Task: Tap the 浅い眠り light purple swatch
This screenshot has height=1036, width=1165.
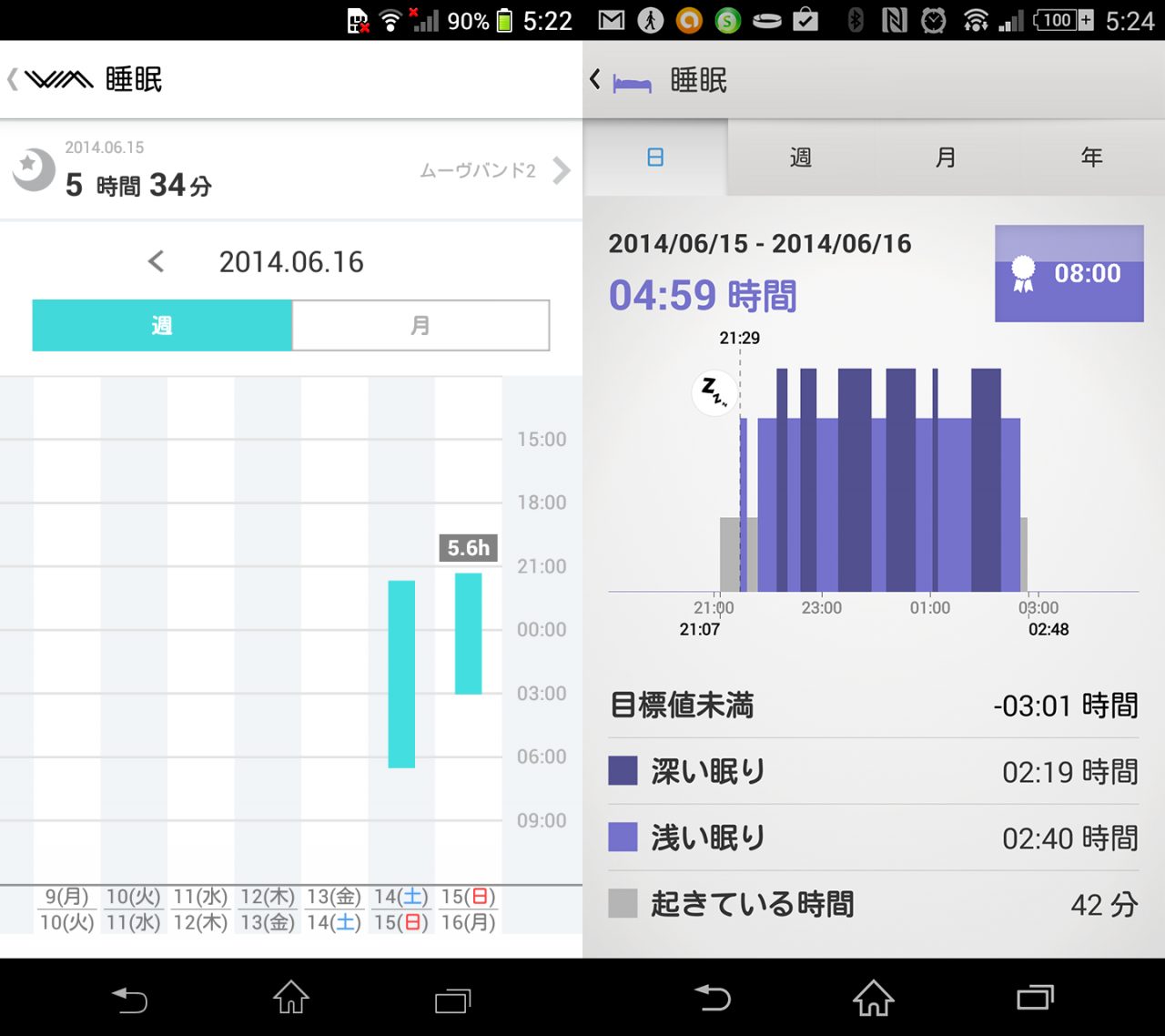Action: pyautogui.click(x=623, y=837)
